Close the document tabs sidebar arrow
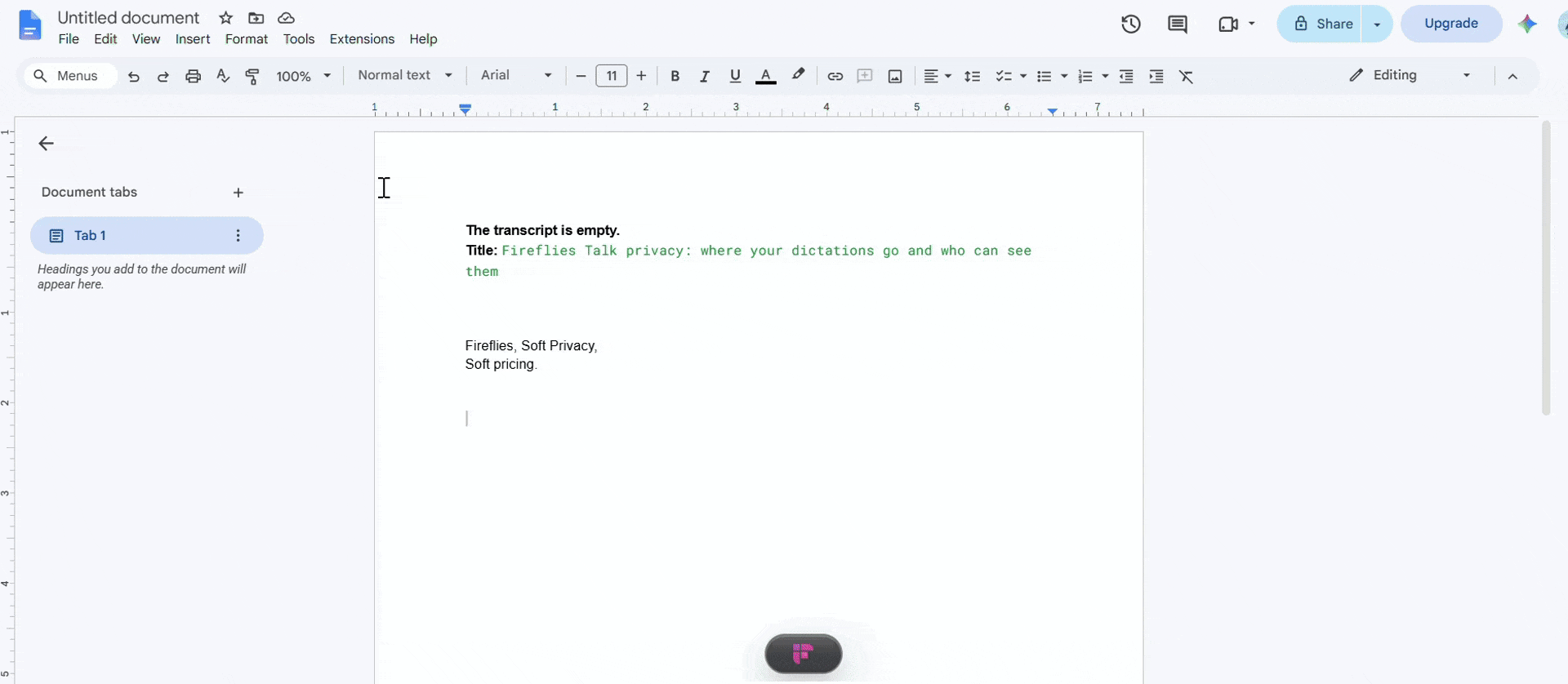Screen dimensions: 1568x684 [x=46, y=144]
